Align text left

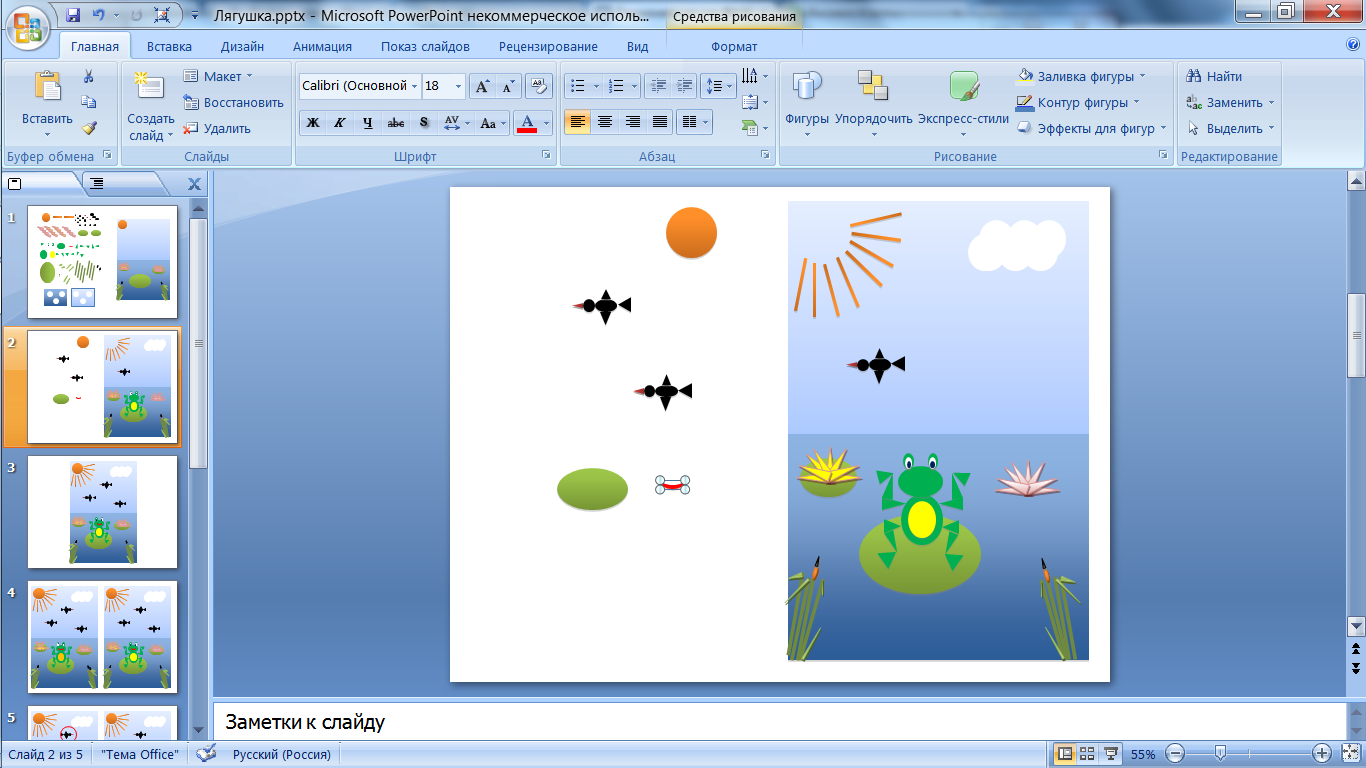click(x=577, y=122)
